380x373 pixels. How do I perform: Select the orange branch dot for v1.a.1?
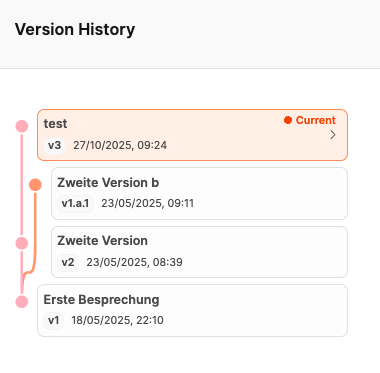click(35, 185)
